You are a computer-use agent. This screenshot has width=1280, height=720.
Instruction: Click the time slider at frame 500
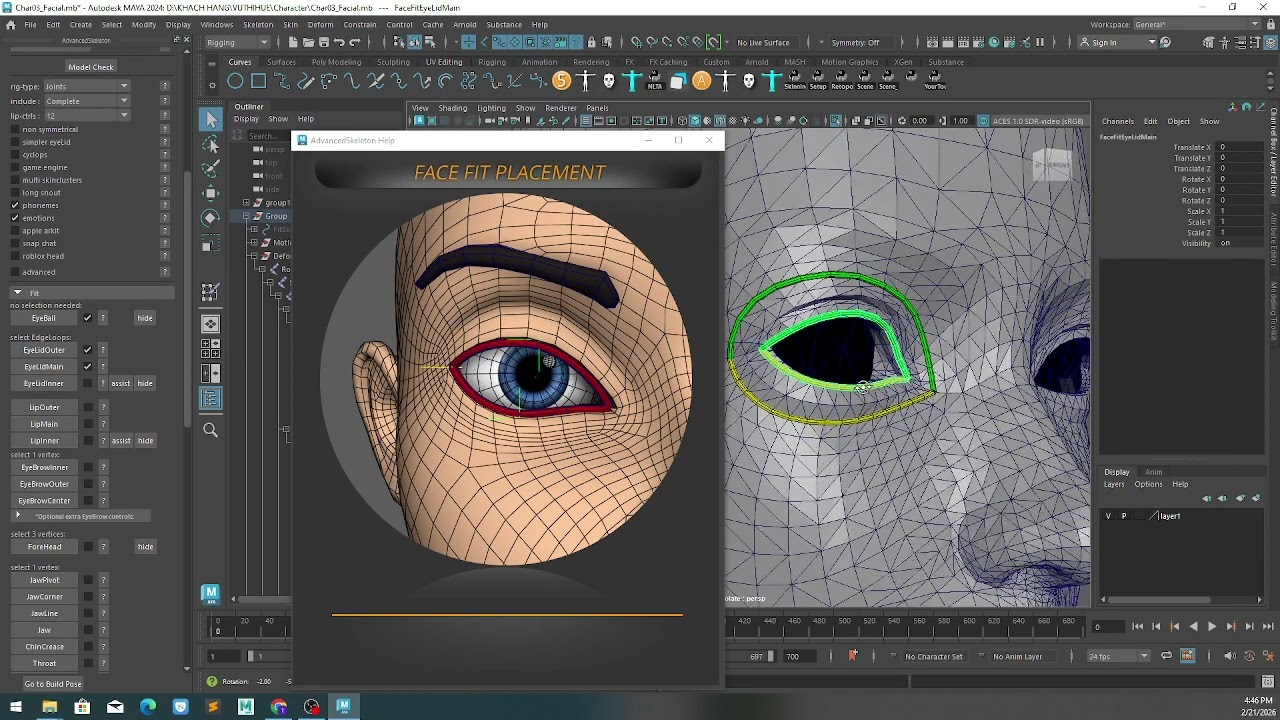[844, 626]
